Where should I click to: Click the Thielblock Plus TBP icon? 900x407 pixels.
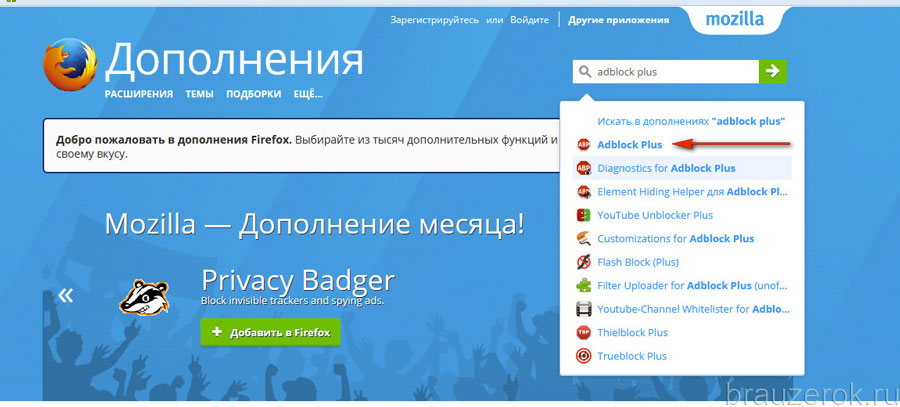(583, 332)
